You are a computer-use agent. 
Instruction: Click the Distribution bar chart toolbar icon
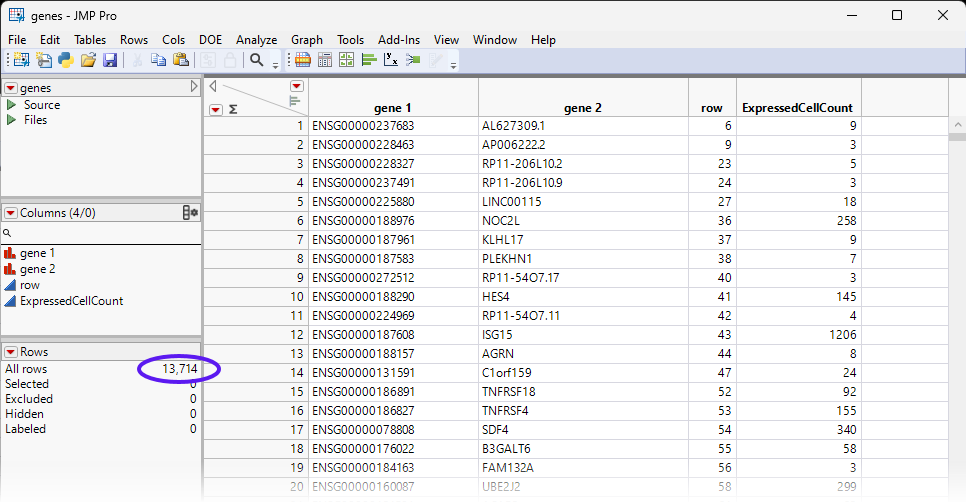click(x=369, y=60)
